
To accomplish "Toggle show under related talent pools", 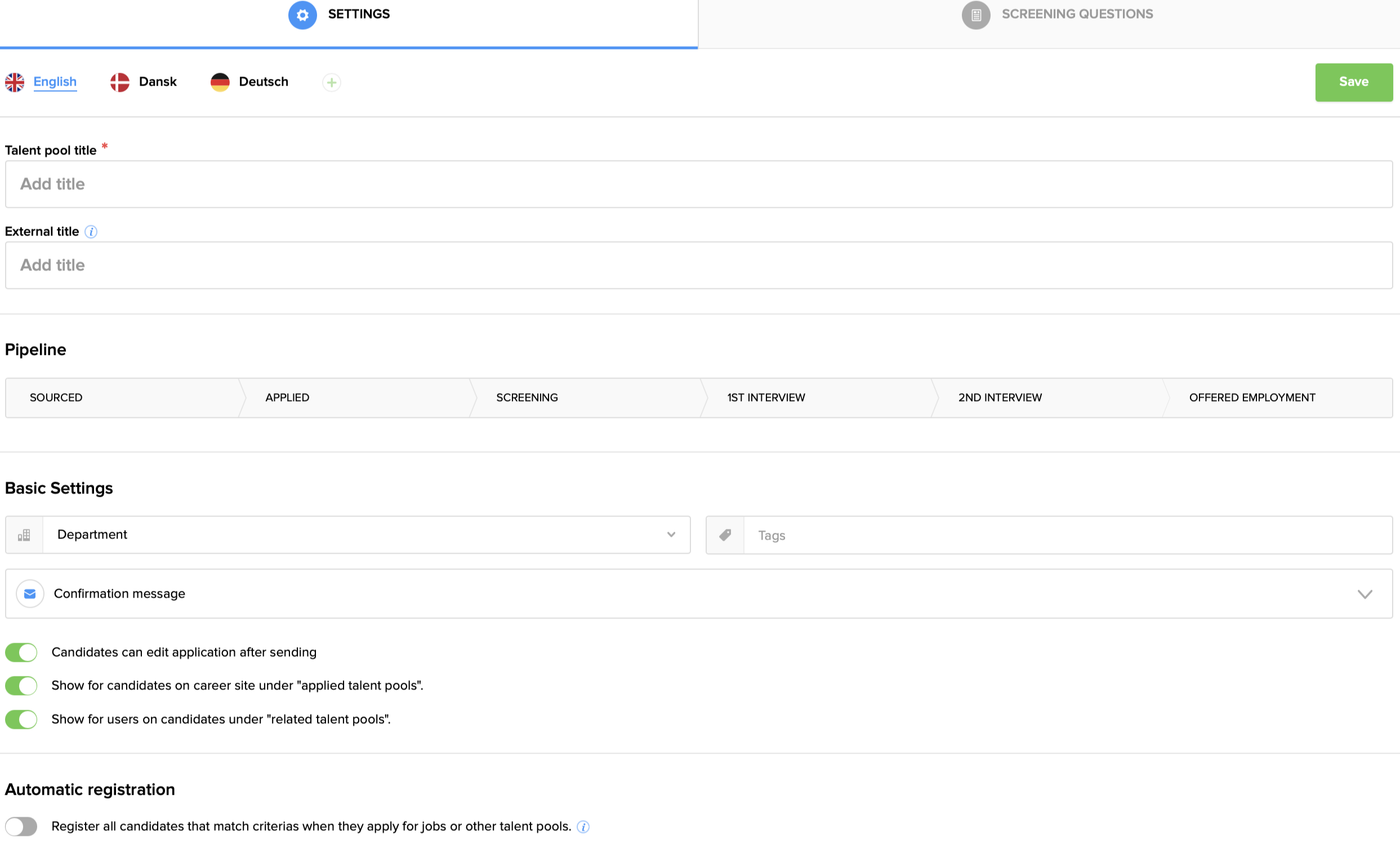I will click(21, 719).
